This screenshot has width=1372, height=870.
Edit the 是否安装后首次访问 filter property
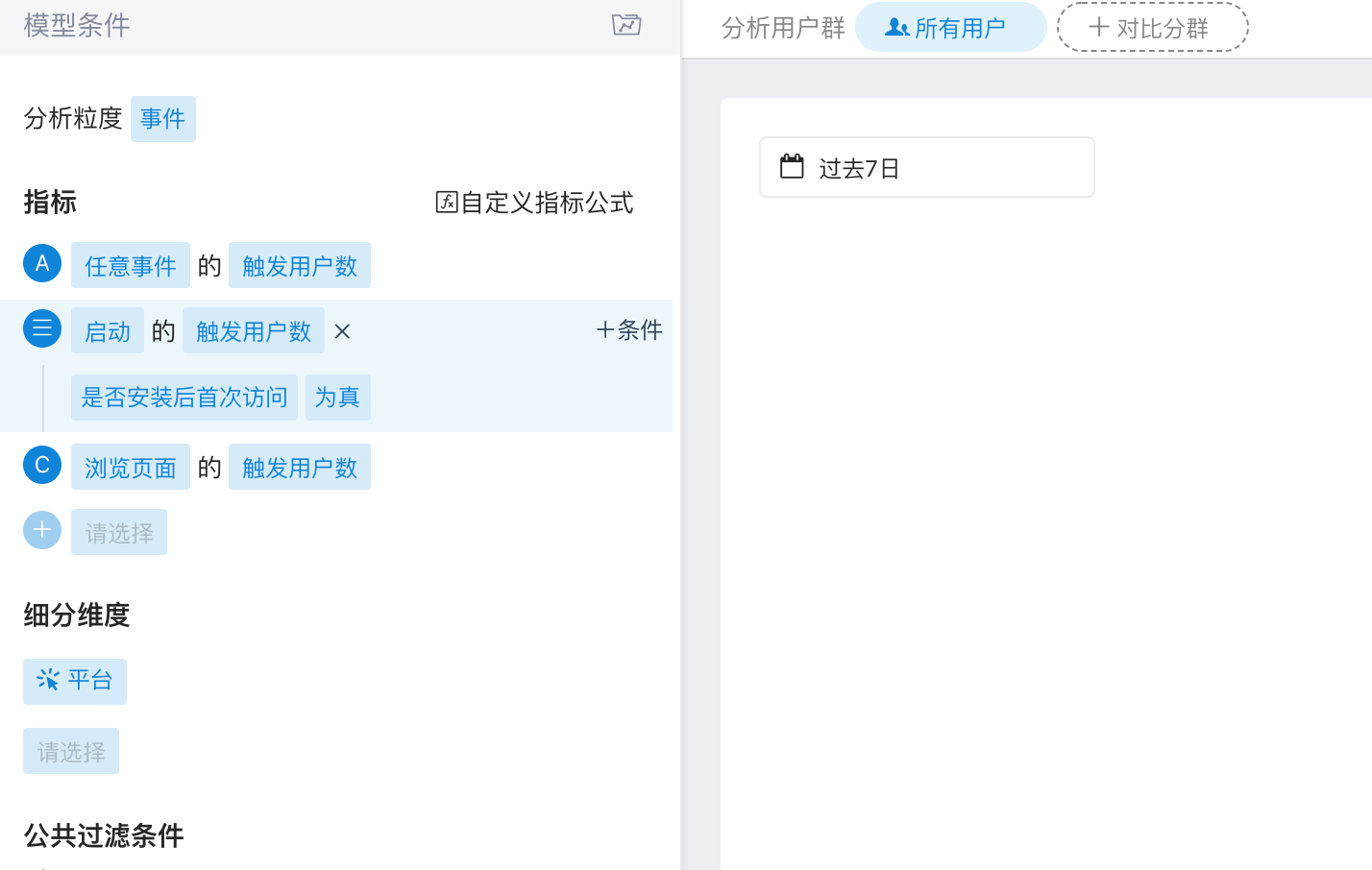coord(184,398)
